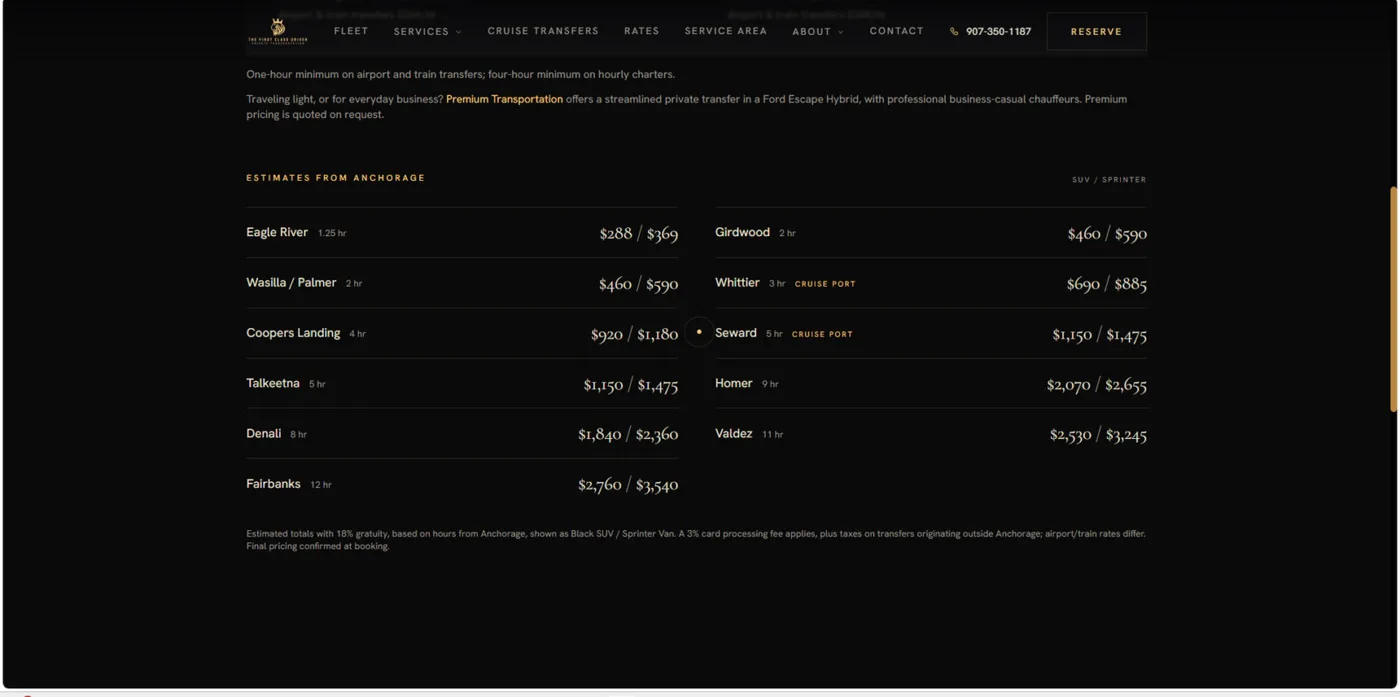The image size is (1400, 697).
Task: Click the $1,840 / $2,360 price
Action: pos(628,434)
